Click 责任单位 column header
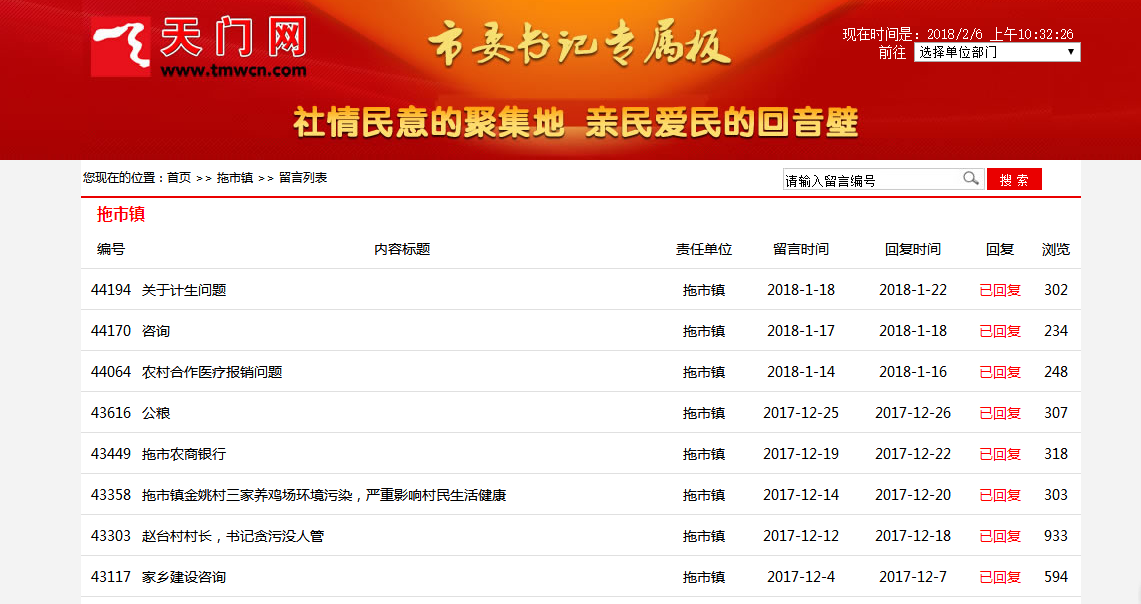The width and height of the screenshot is (1141, 604). click(x=704, y=250)
